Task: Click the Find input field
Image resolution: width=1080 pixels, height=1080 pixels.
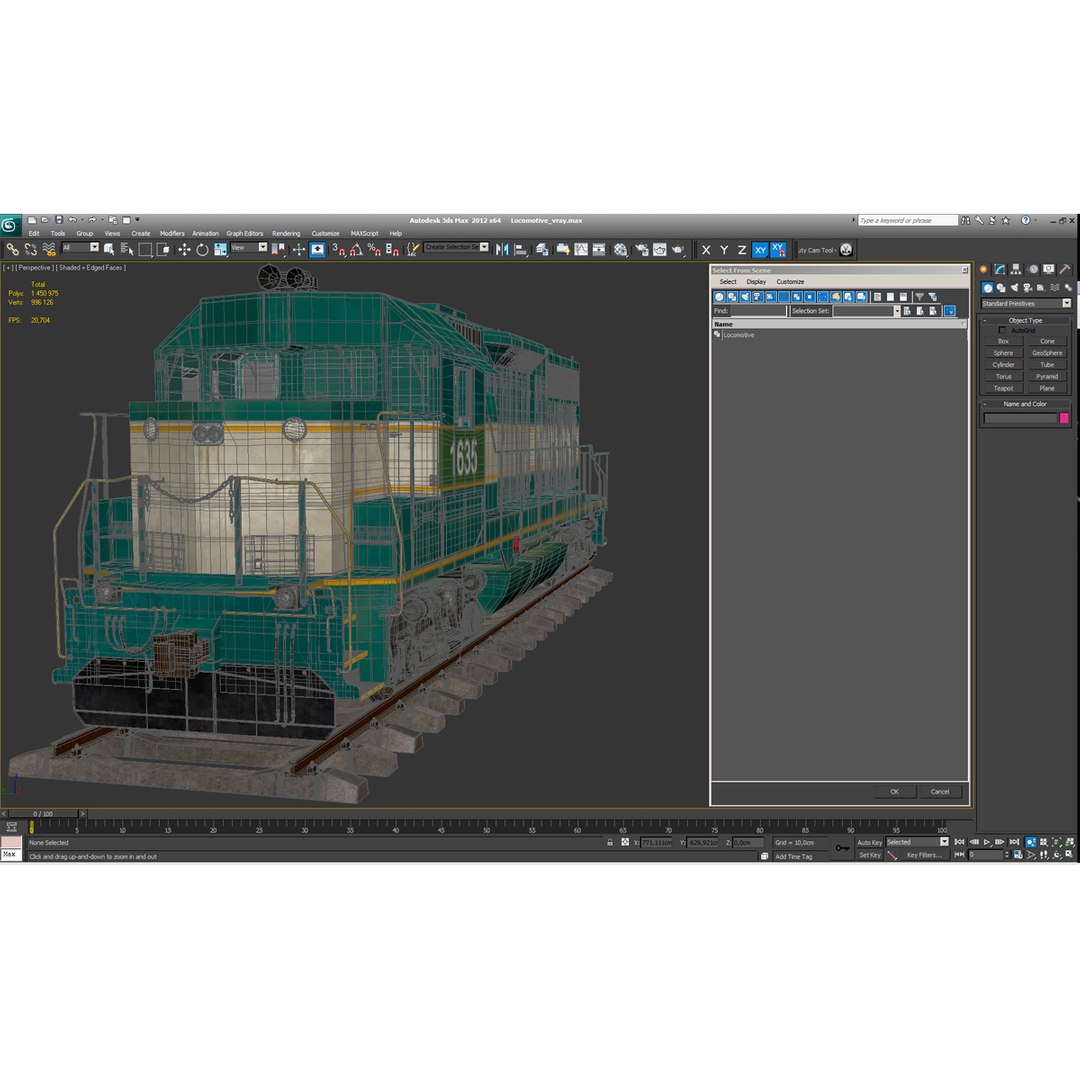Action: 758,311
